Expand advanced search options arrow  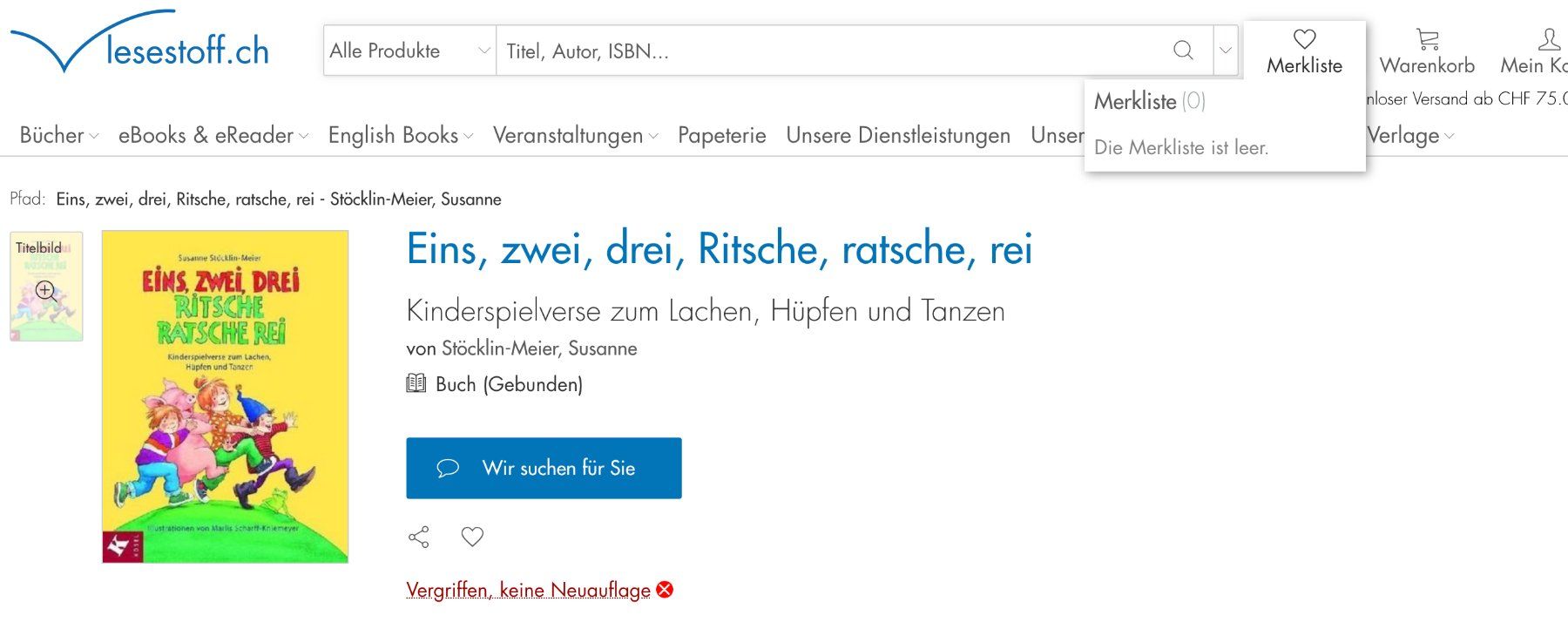(1226, 51)
